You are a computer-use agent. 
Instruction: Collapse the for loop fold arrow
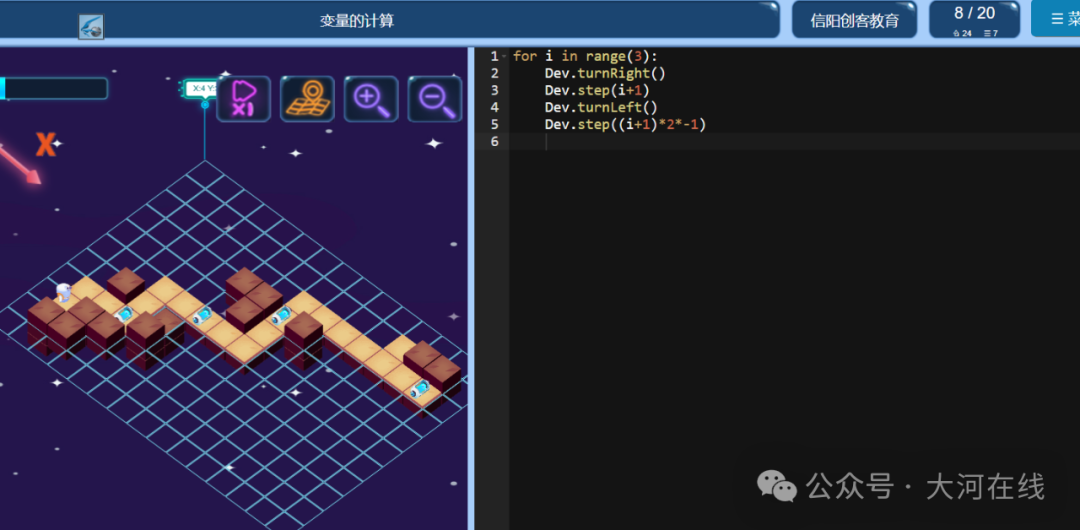coord(504,57)
